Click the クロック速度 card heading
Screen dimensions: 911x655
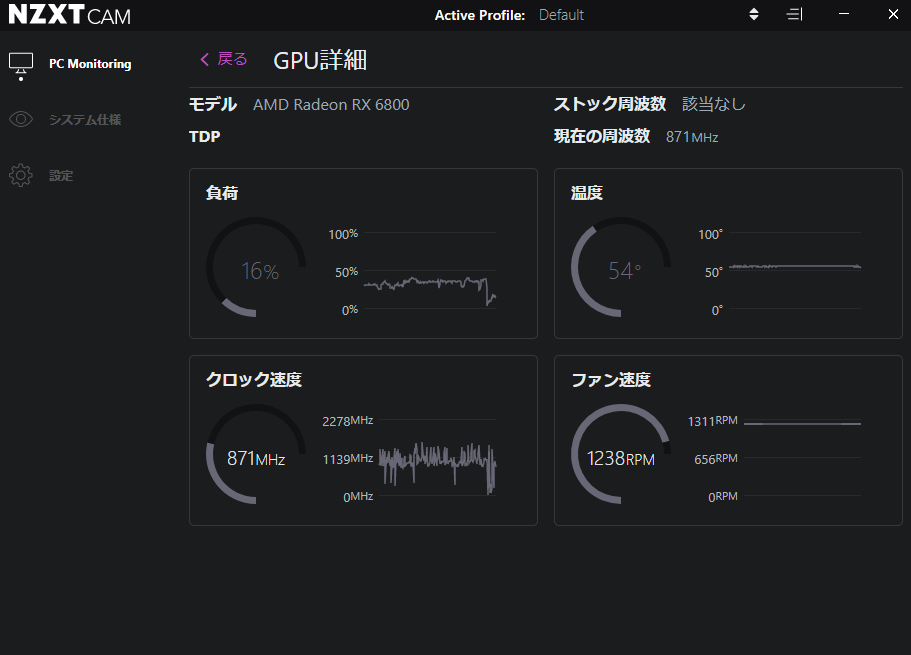(x=254, y=380)
